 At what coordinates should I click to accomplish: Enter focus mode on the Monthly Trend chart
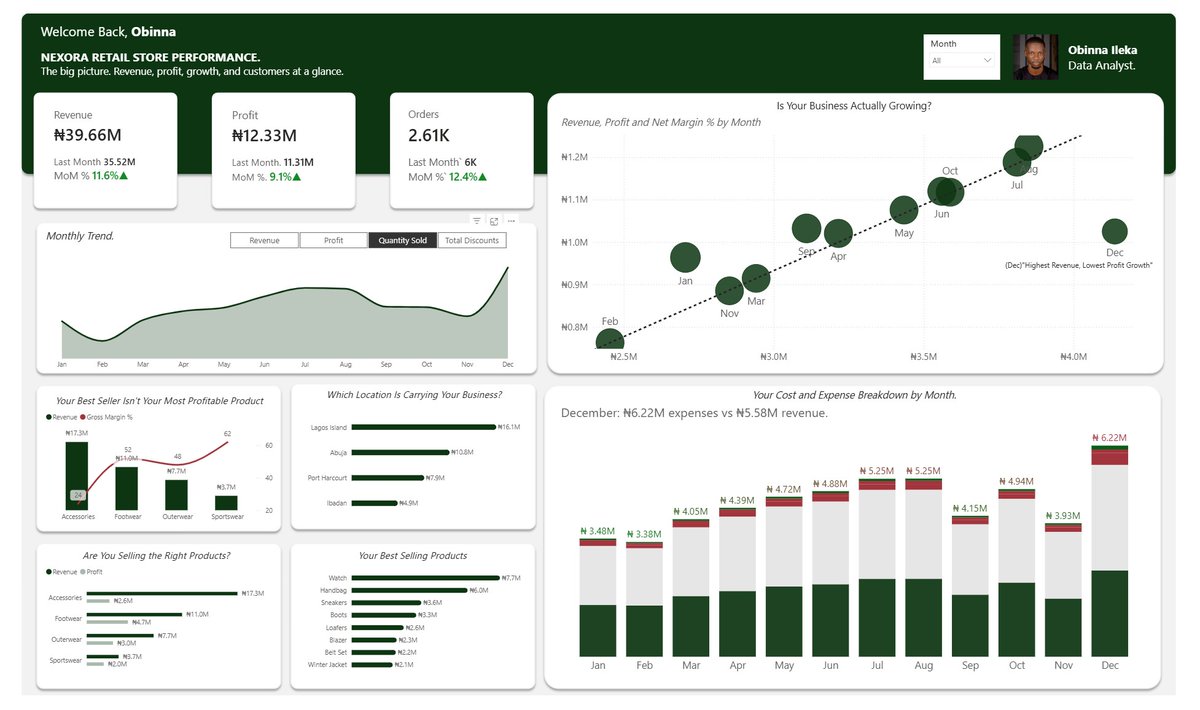(x=493, y=222)
